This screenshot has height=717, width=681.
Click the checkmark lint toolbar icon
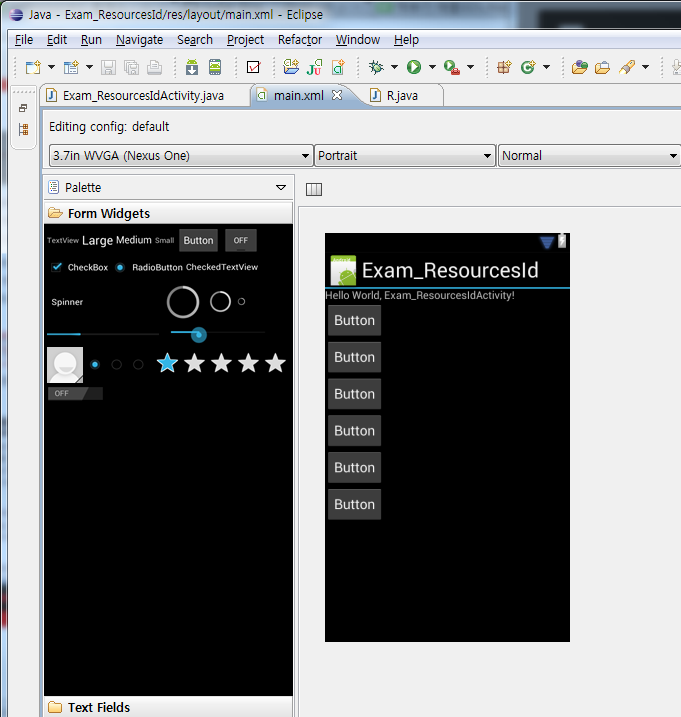[253, 68]
